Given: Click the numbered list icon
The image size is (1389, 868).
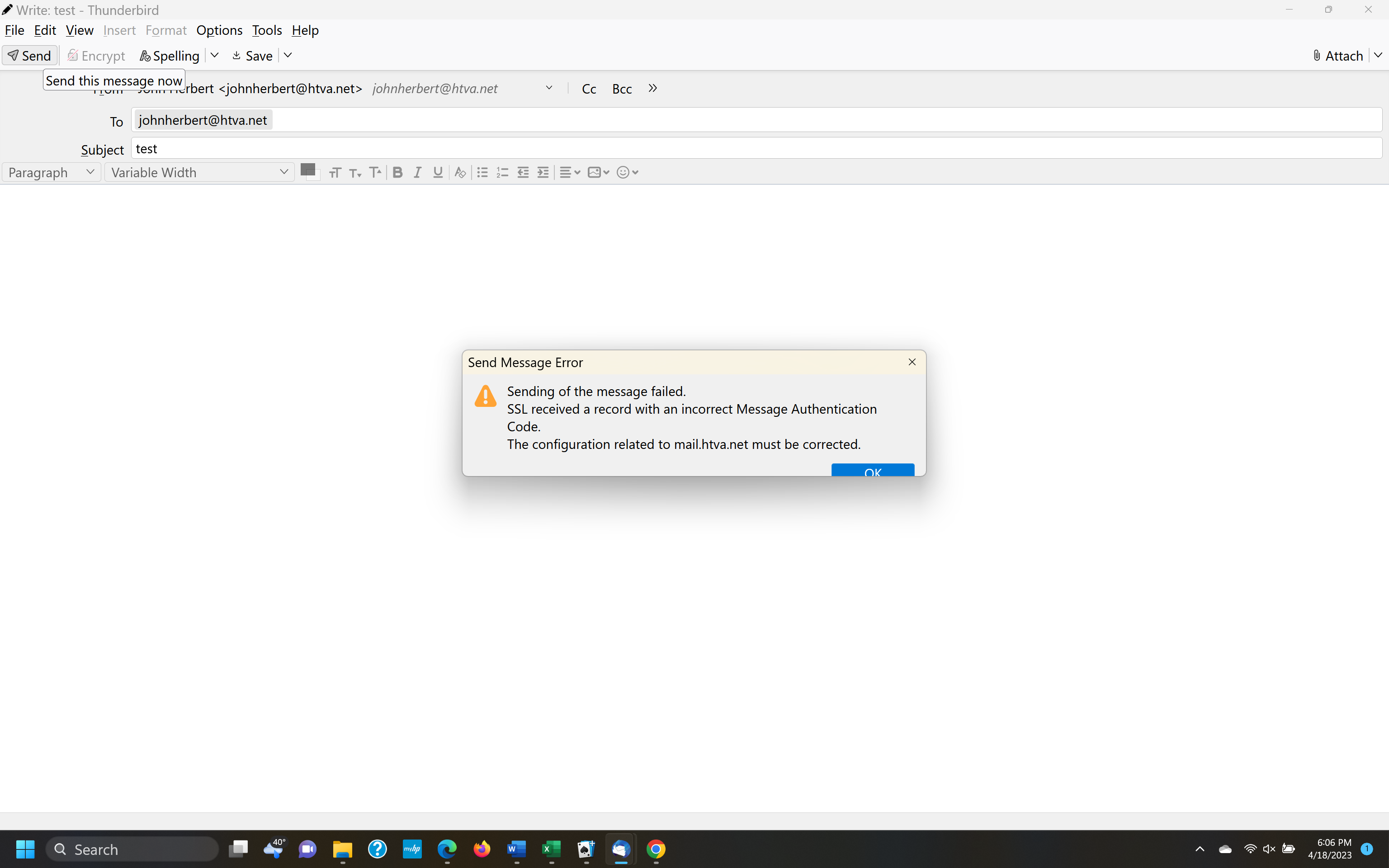Looking at the screenshot, I should tap(502, 172).
